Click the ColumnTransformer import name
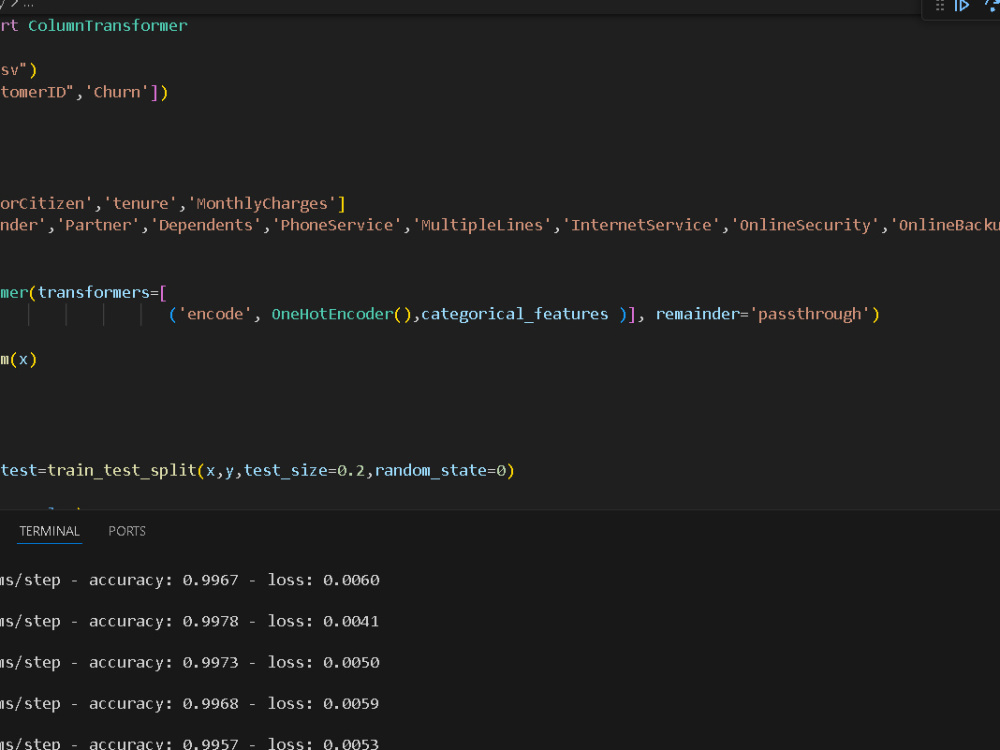 click(x=108, y=26)
